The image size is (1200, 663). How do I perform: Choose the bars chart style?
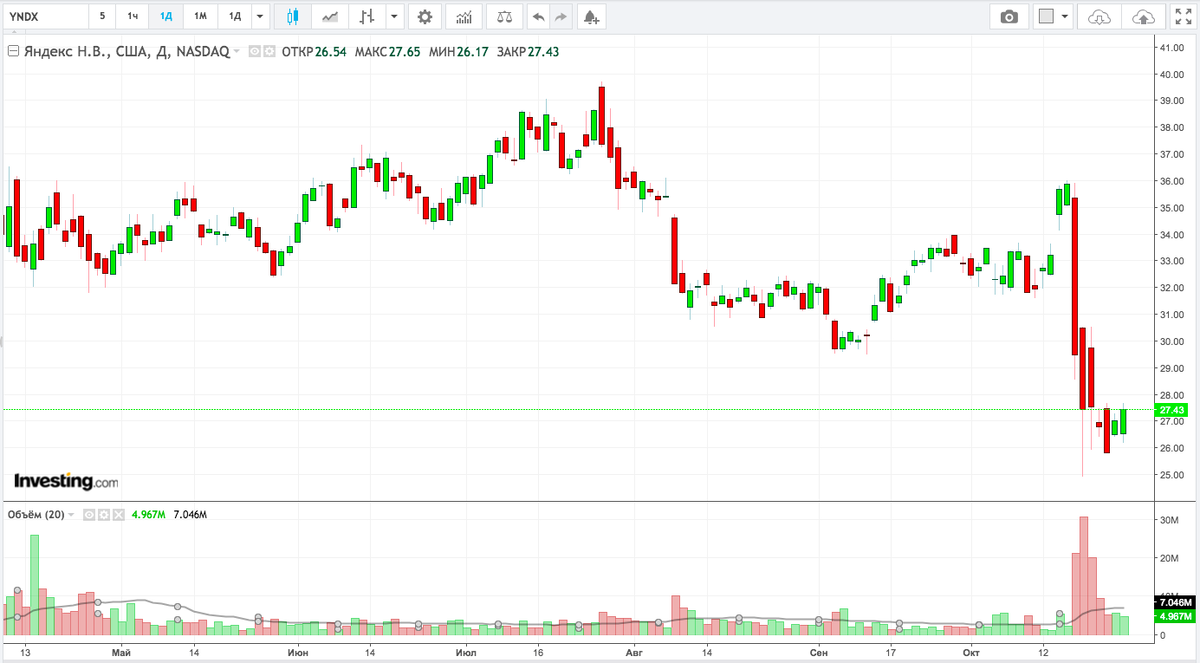pos(368,16)
